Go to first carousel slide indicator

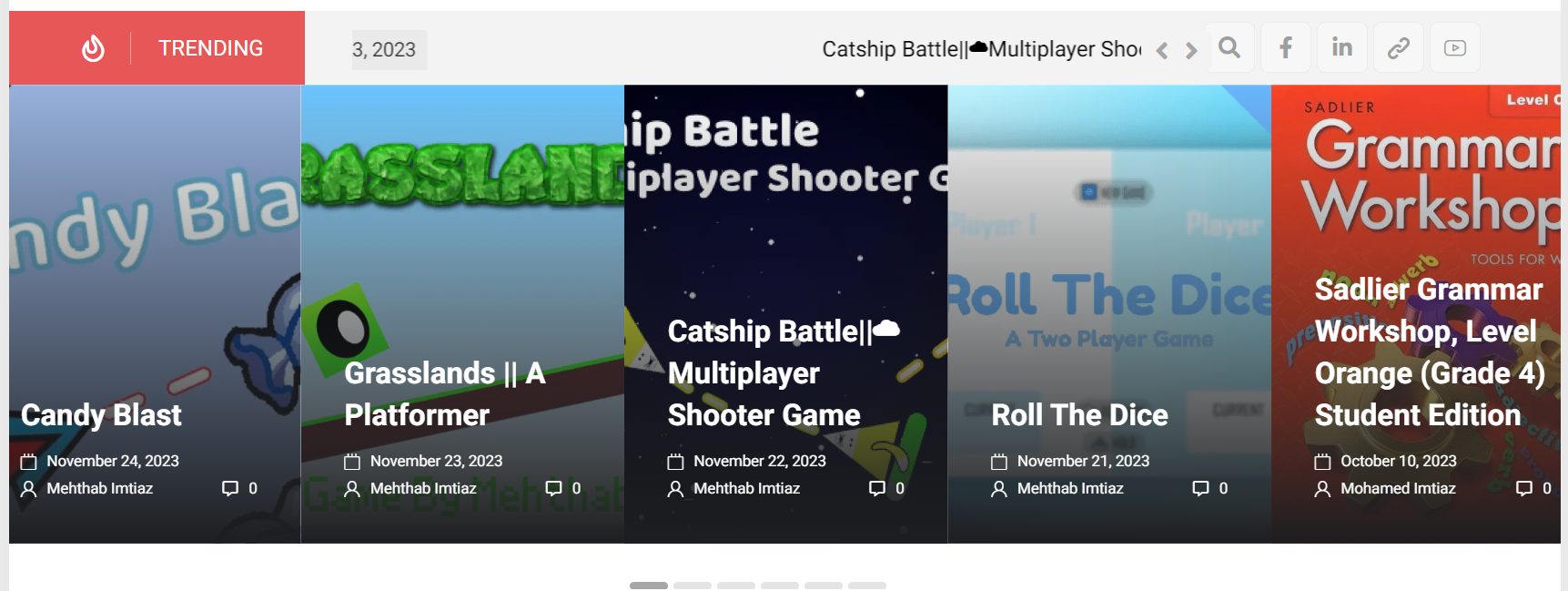click(649, 586)
